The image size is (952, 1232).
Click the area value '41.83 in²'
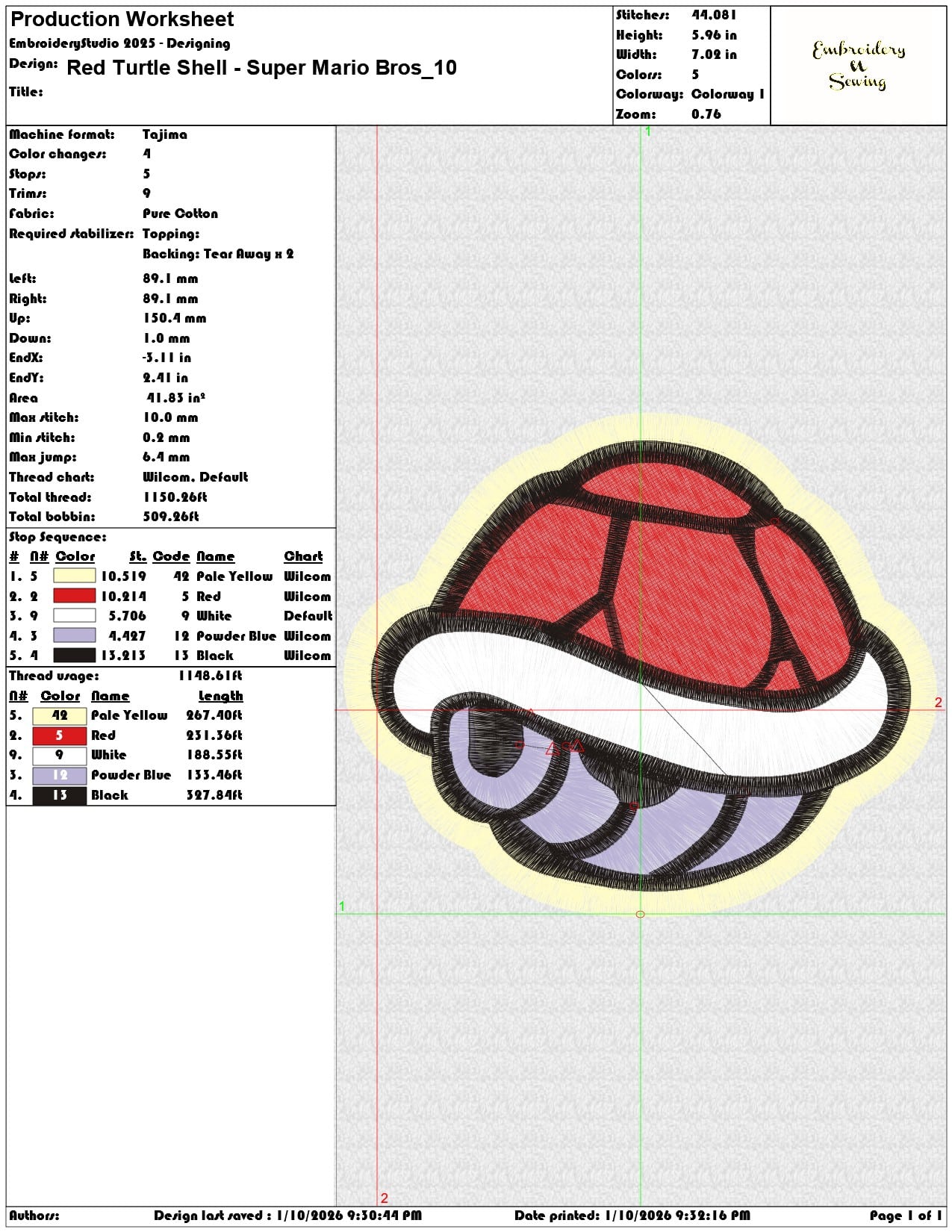[x=176, y=398]
